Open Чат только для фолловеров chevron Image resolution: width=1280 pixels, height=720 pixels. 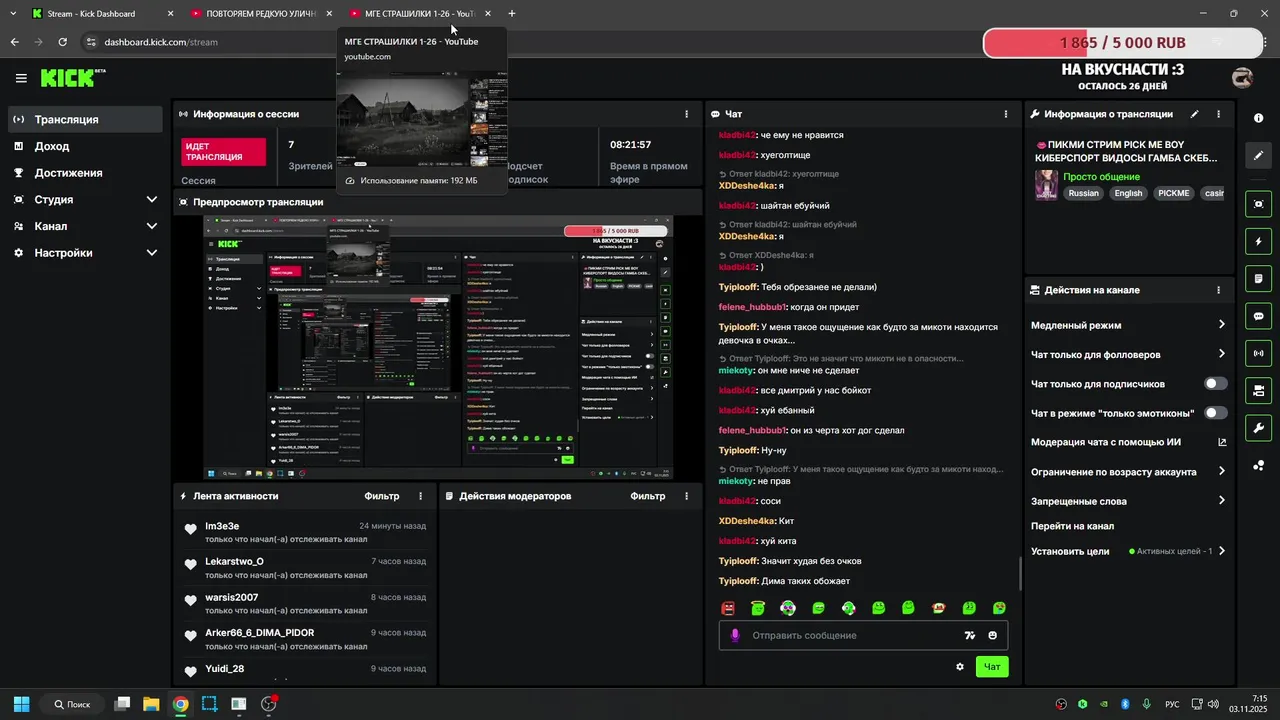pyautogui.click(x=1221, y=353)
